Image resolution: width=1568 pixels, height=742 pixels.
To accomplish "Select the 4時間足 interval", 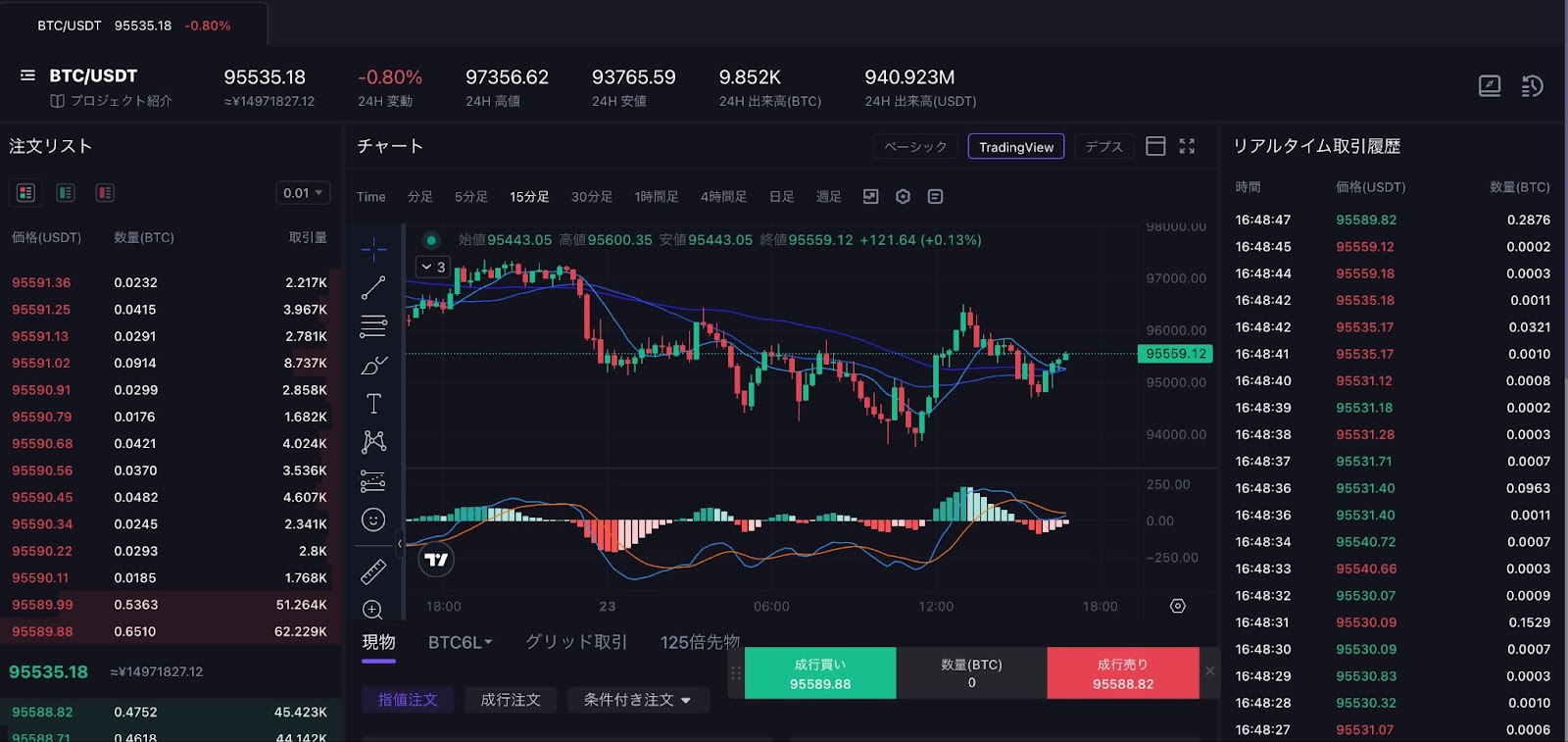I will pos(724,197).
